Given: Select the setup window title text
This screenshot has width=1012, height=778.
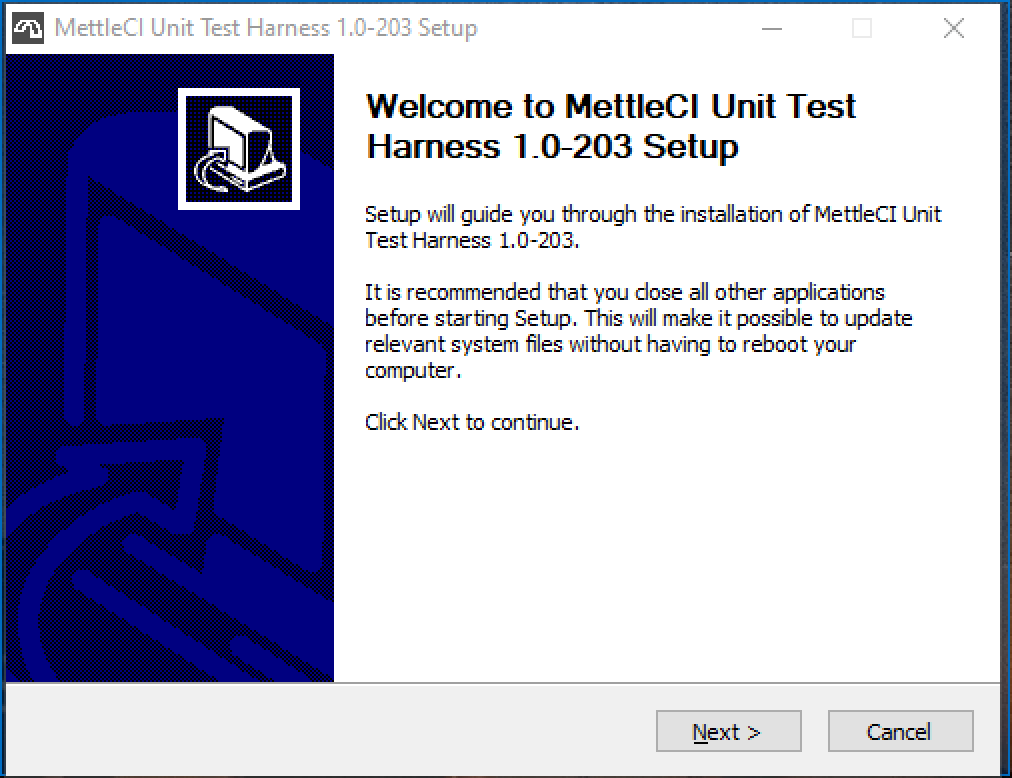Looking at the screenshot, I should [x=265, y=28].
